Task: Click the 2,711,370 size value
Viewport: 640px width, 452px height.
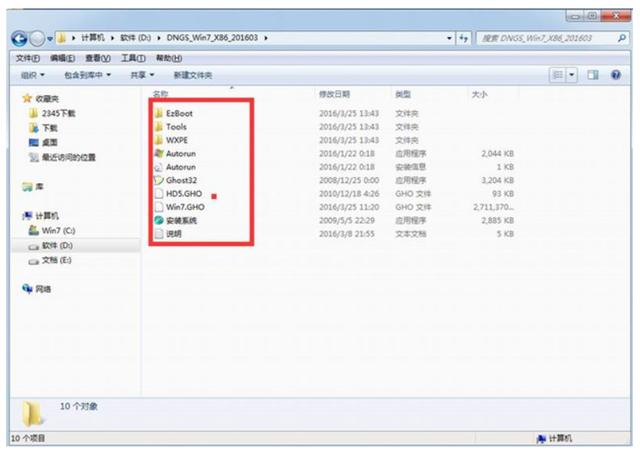Action: click(493, 207)
